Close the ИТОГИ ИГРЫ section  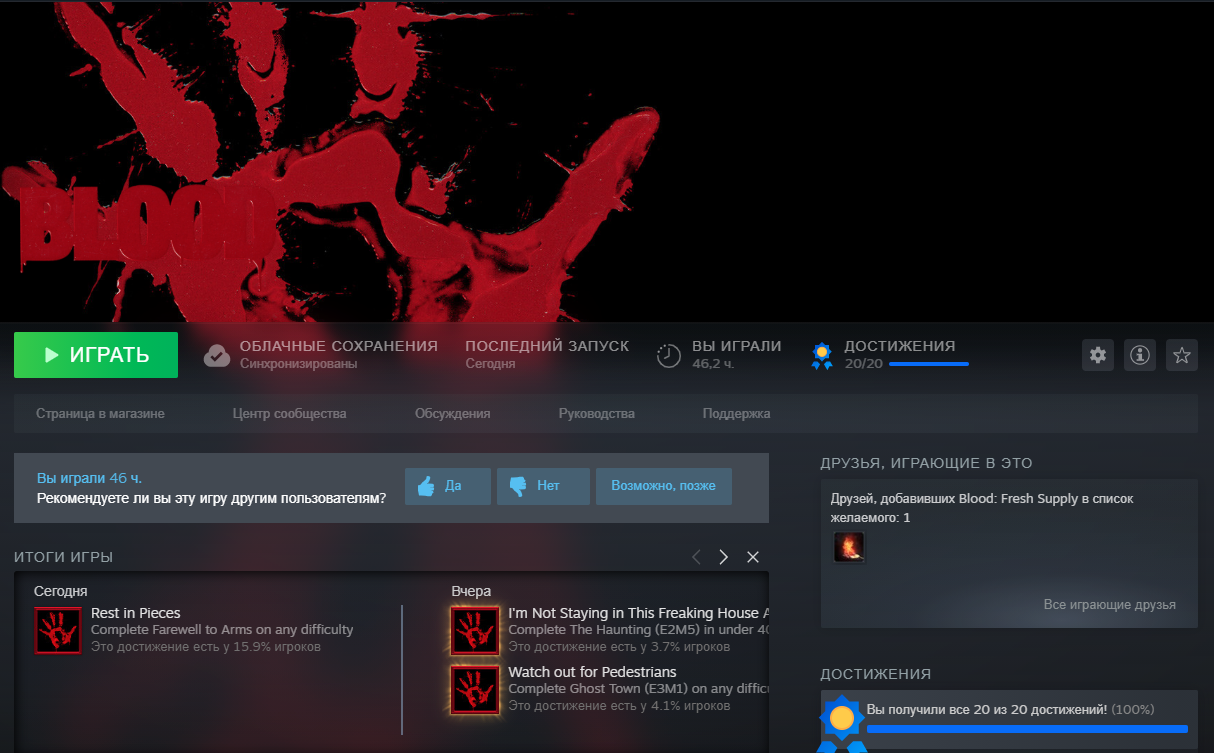tap(753, 557)
